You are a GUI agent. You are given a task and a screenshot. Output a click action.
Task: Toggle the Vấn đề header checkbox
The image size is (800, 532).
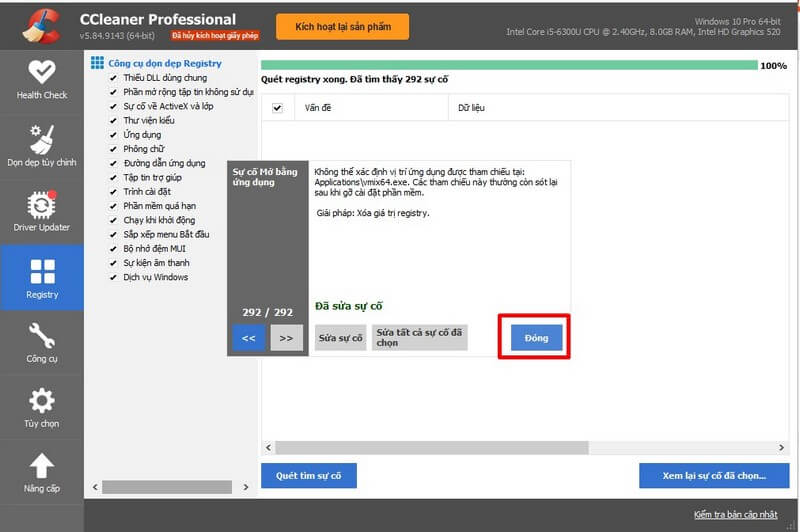[x=277, y=108]
